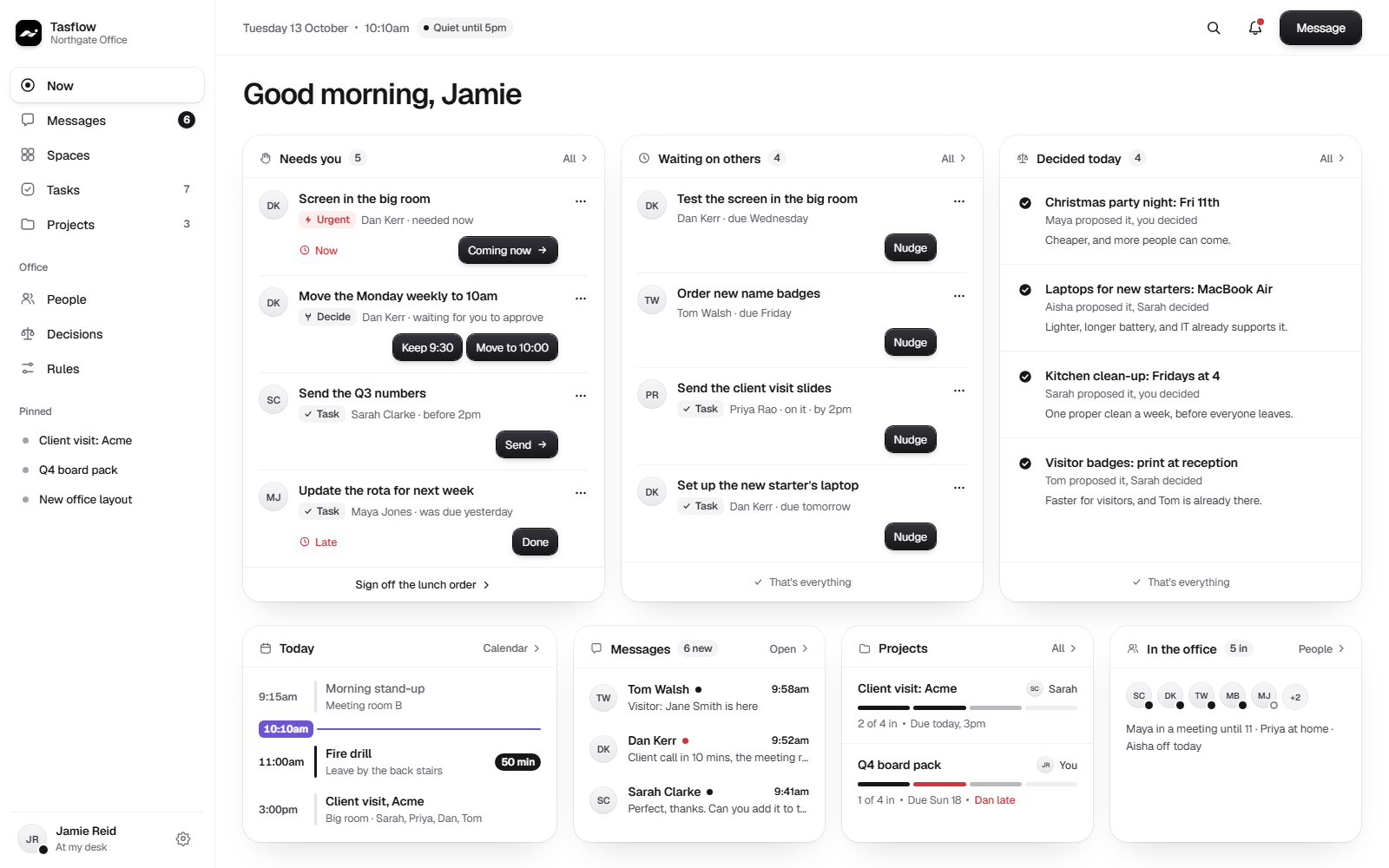Screen dimensions: 1389x868
Task: Open the Messages card Open link
Action: click(788, 648)
